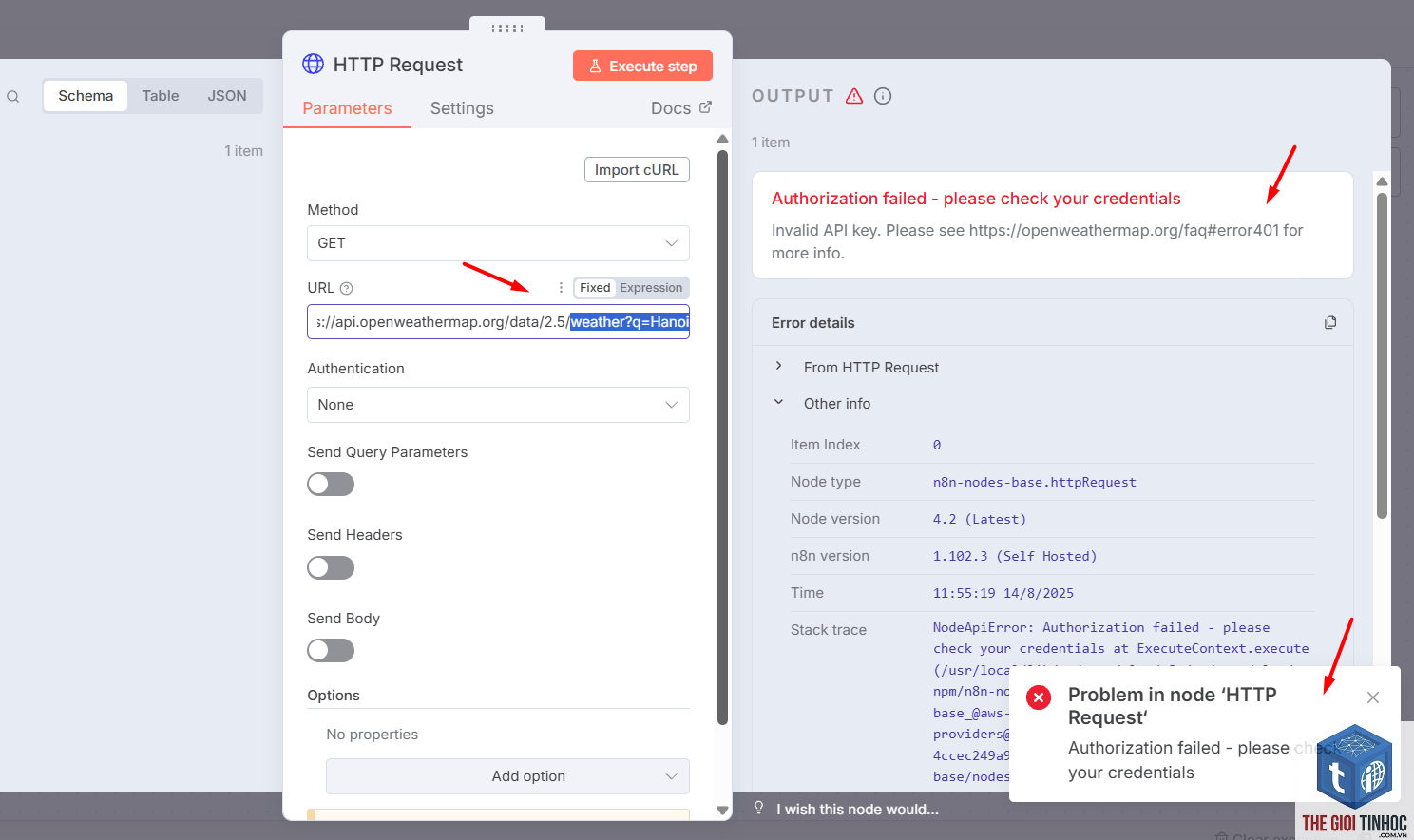Click the n8n-nodes-base.httpRequest value

[1034, 482]
